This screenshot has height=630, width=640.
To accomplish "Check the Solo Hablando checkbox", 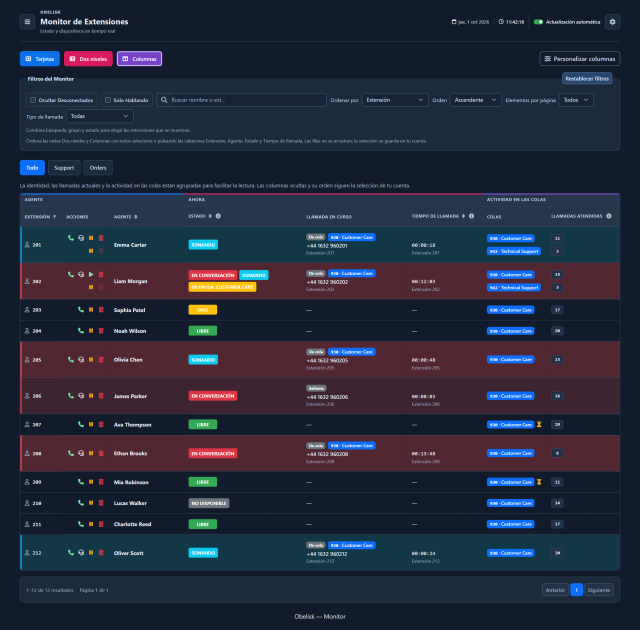I will pyautogui.click(x=108, y=100).
